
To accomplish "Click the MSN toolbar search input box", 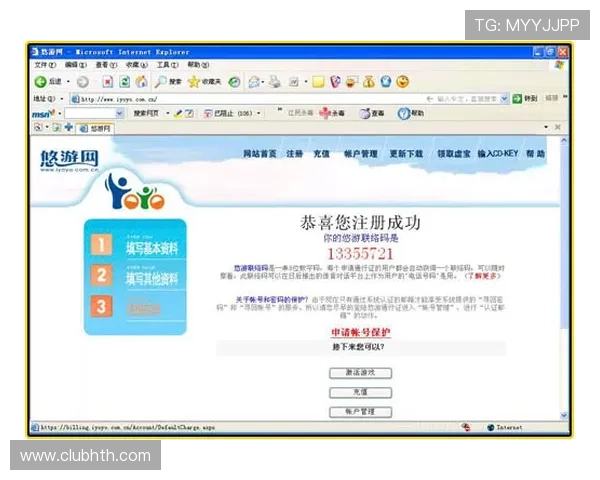I will (x=90, y=114).
